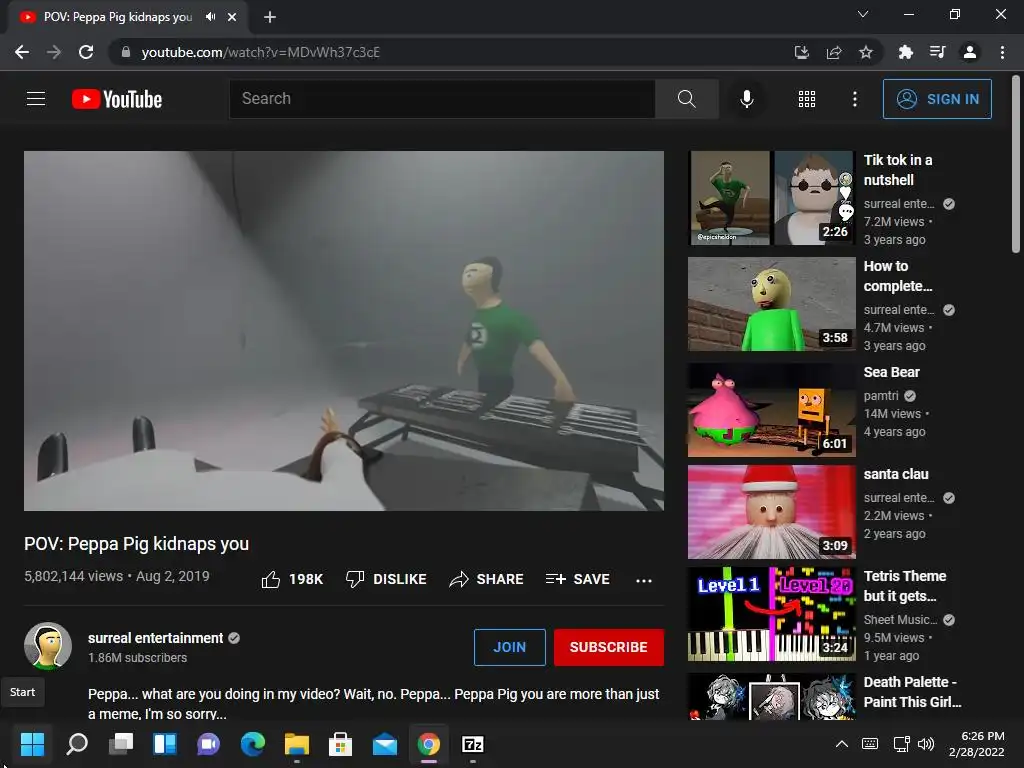Image resolution: width=1024 pixels, height=768 pixels.
Task: Open Widgets on the taskbar
Action: coord(165,744)
